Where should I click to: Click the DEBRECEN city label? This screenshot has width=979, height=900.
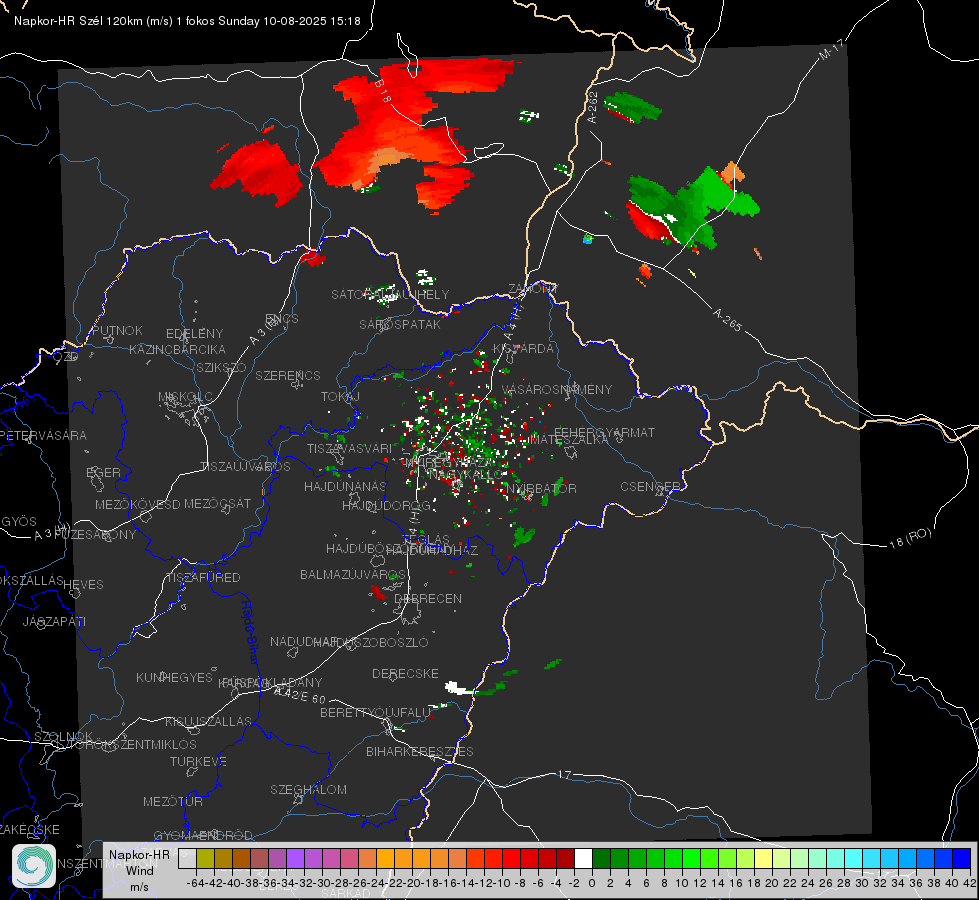pos(428,598)
